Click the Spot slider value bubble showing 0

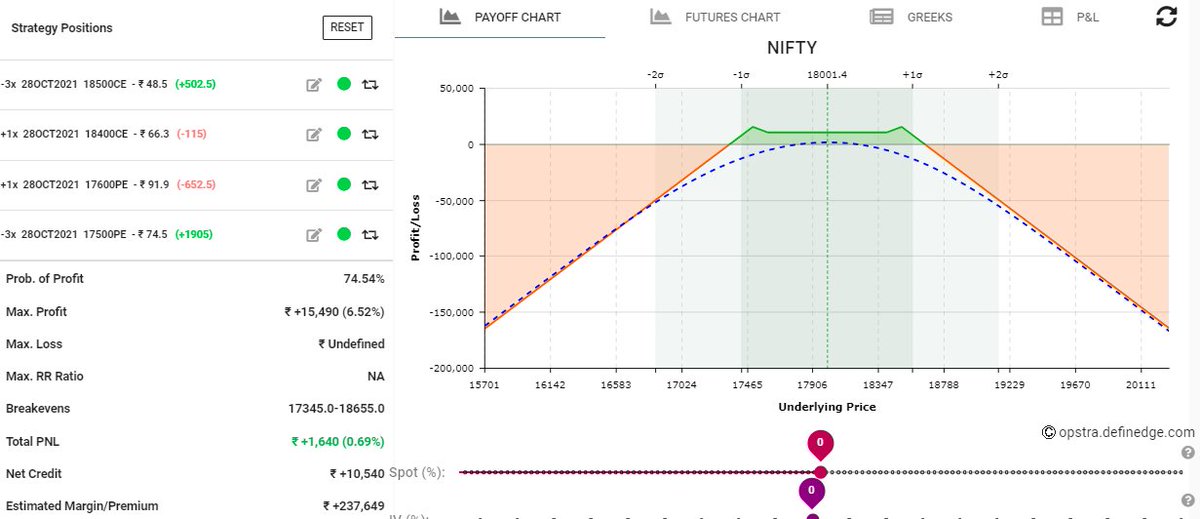click(820, 443)
